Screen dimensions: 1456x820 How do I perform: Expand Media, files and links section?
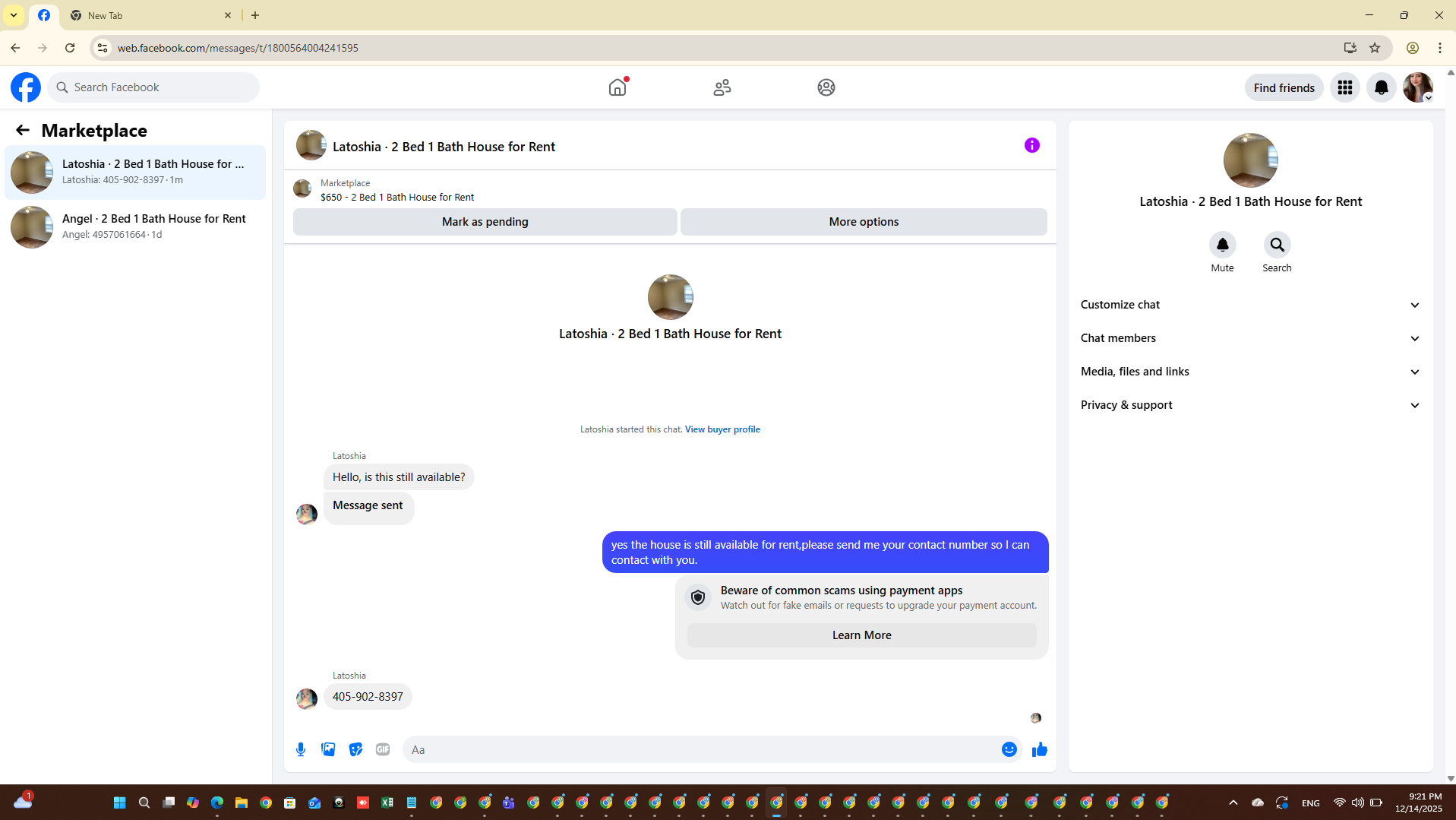(x=1250, y=372)
